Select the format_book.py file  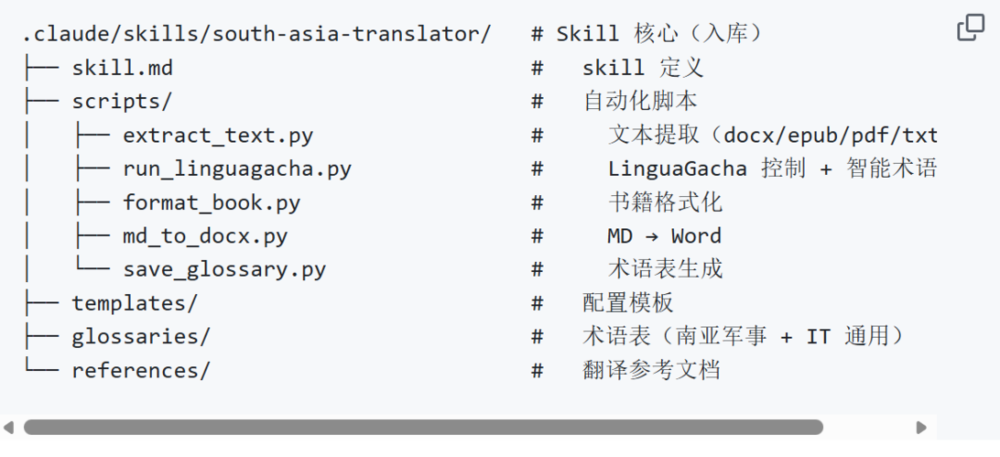(x=211, y=202)
